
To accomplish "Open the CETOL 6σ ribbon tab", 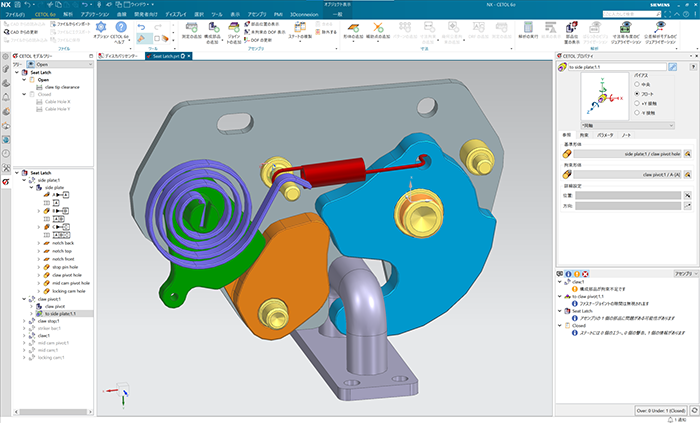I will (45, 14).
